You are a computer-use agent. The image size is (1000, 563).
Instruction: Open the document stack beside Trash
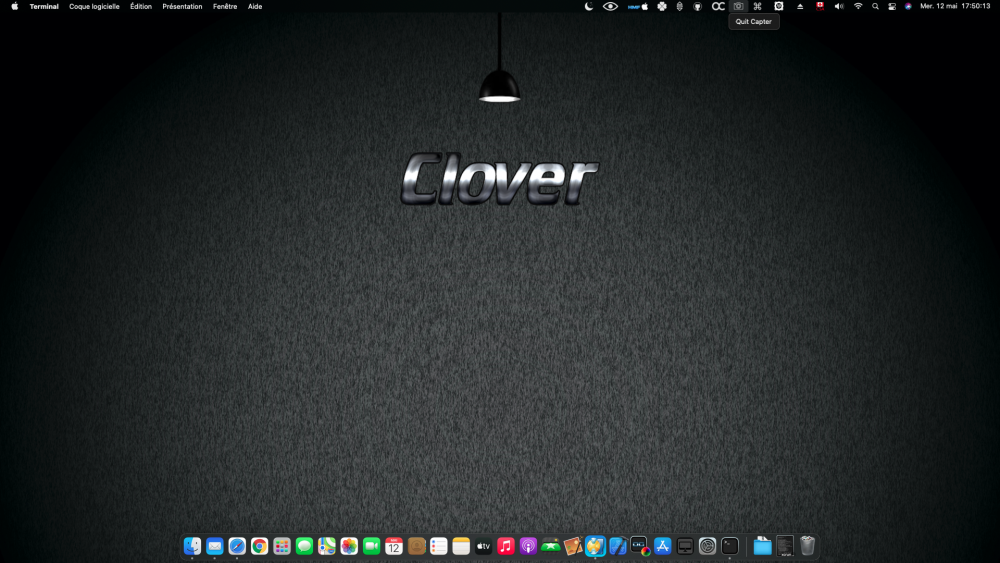(x=785, y=546)
